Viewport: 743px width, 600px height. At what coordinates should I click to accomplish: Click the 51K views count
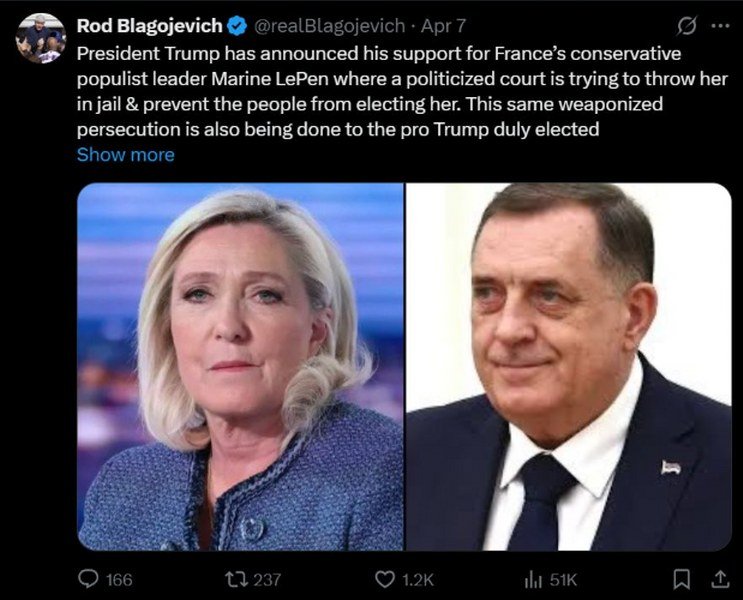pos(563,580)
